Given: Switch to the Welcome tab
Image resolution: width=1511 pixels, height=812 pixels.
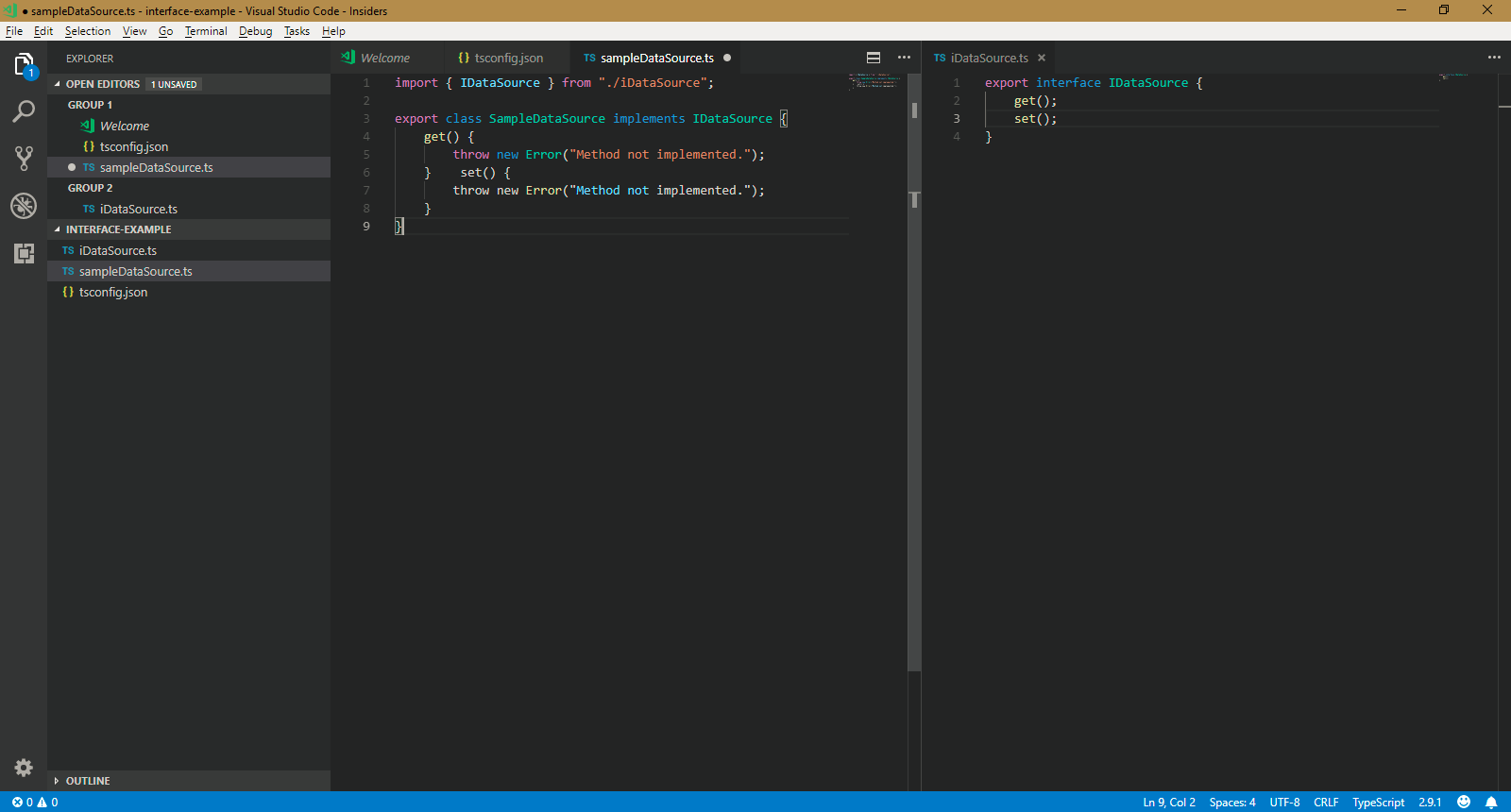Looking at the screenshot, I should 385,58.
